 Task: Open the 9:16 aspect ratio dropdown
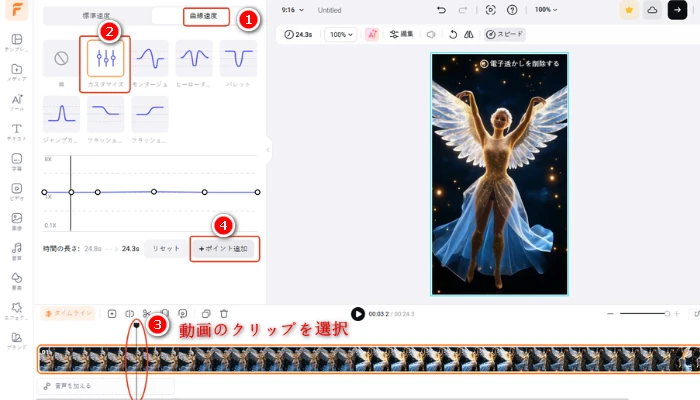292,10
